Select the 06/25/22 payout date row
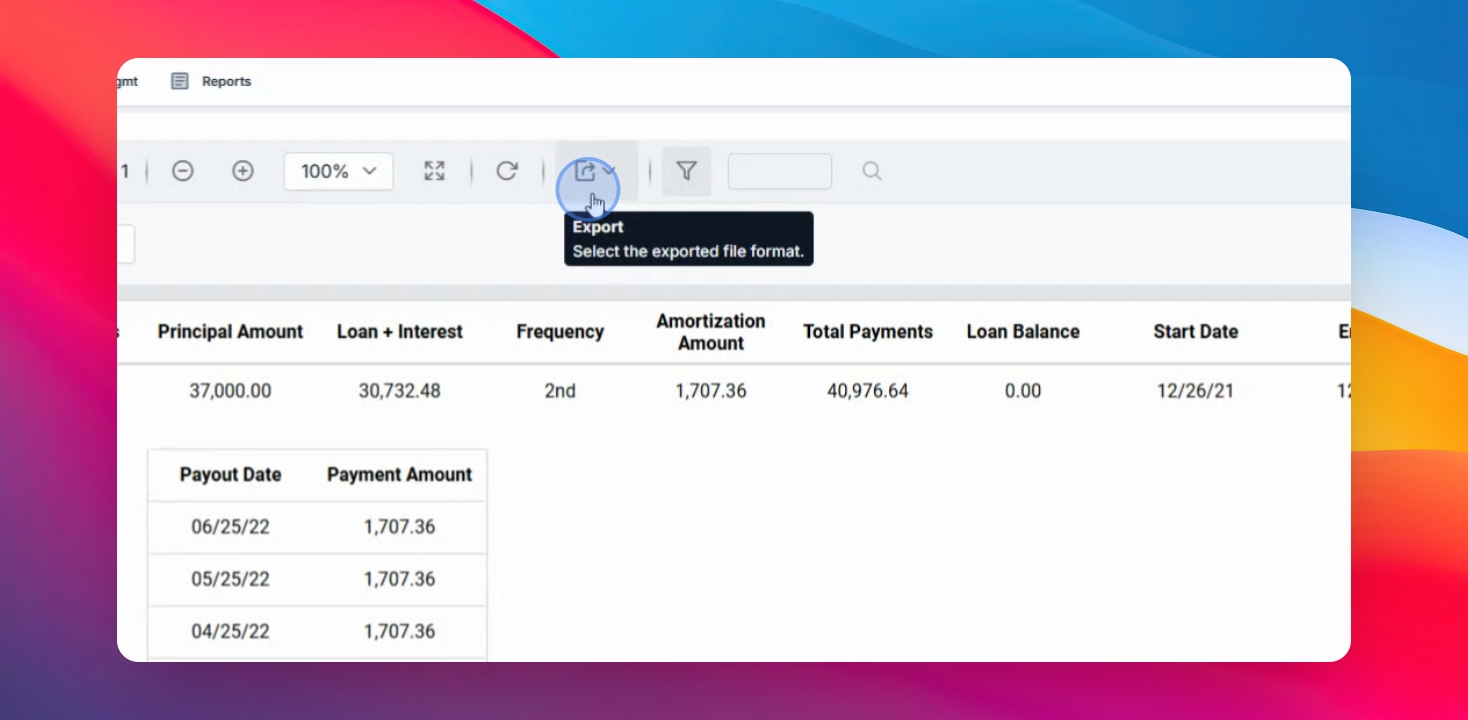 coord(317,527)
